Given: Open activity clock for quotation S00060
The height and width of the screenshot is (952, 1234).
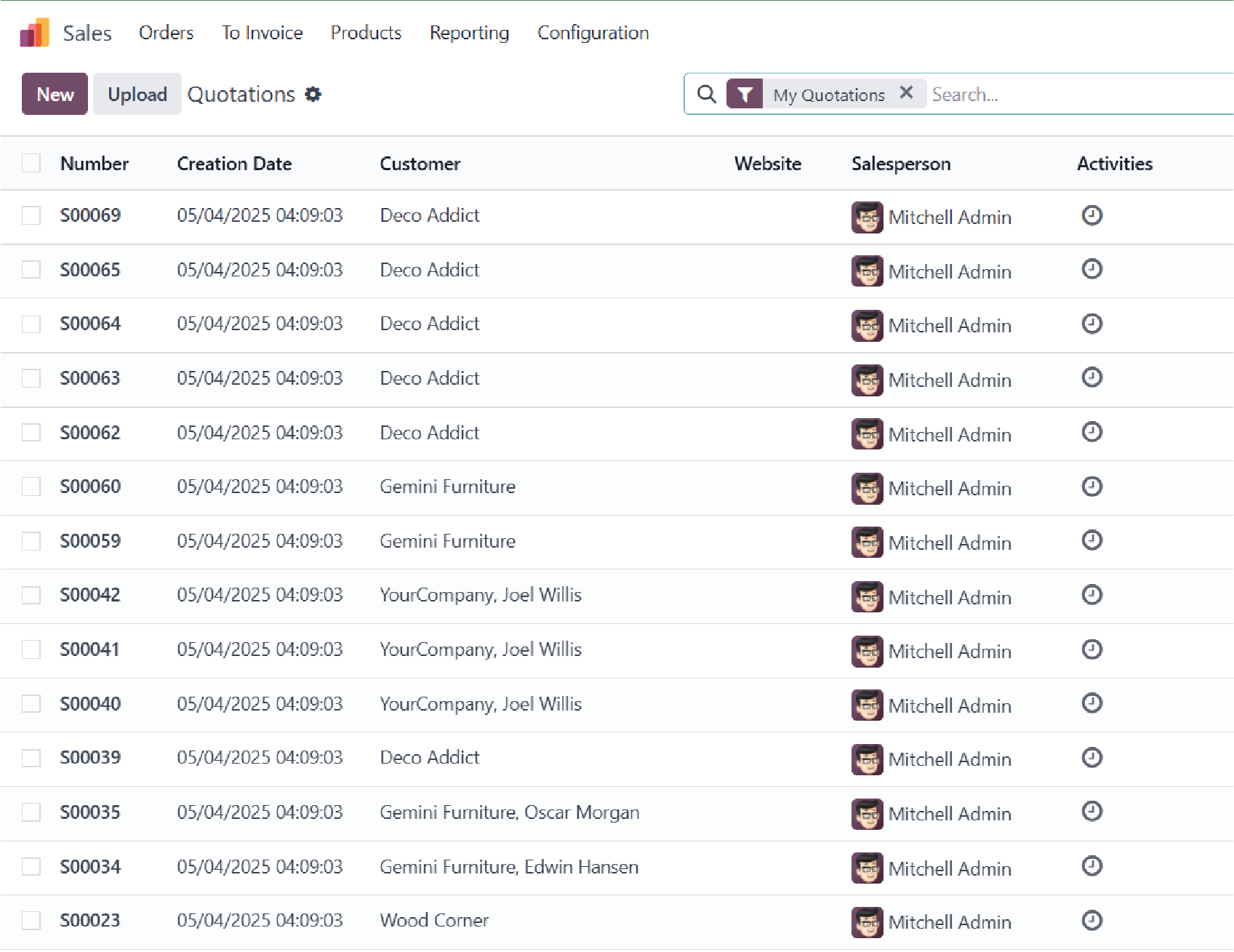Looking at the screenshot, I should (1091, 487).
